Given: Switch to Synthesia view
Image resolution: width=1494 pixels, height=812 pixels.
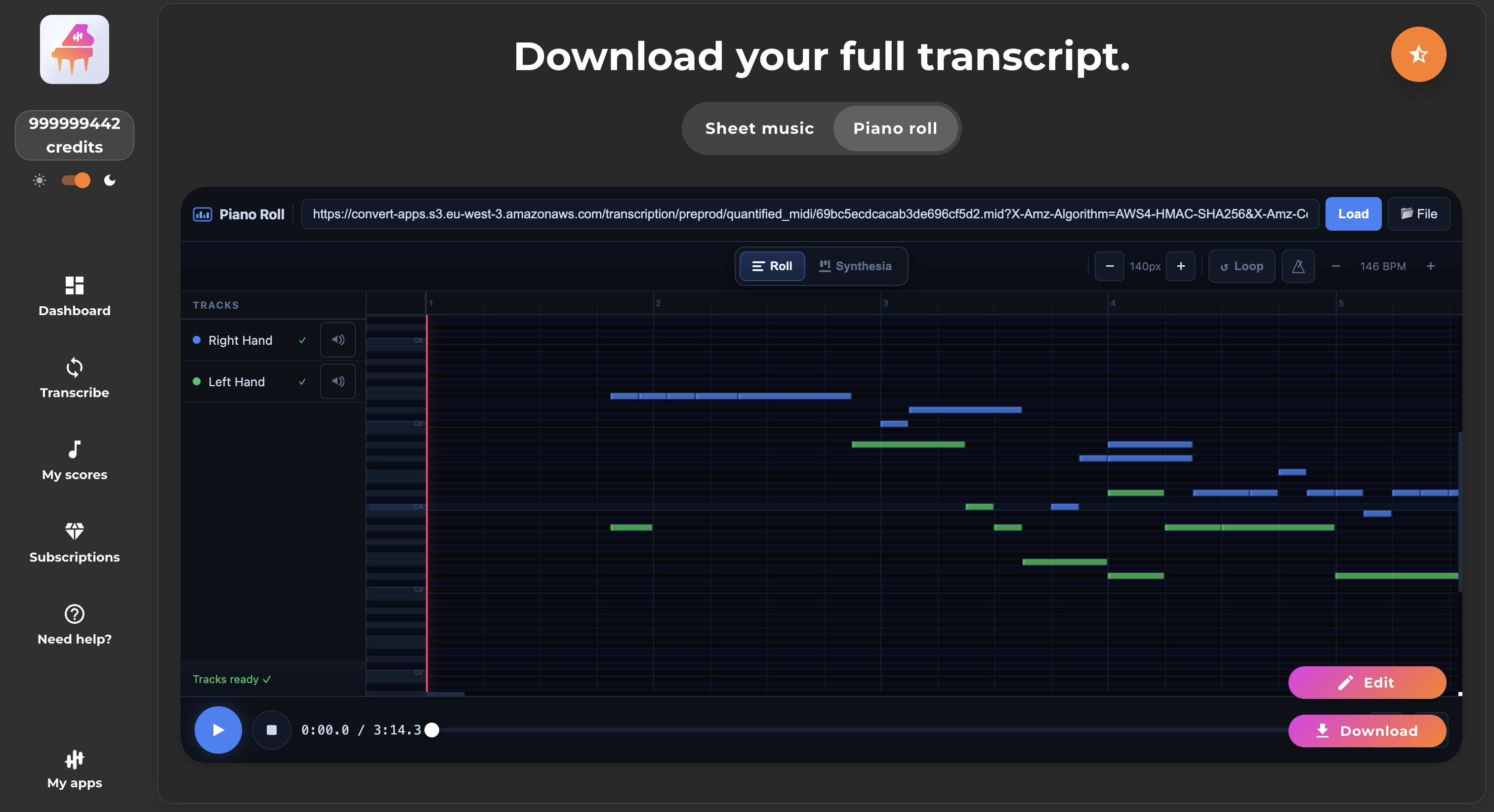Looking at the screenshot, I should 855,266.
